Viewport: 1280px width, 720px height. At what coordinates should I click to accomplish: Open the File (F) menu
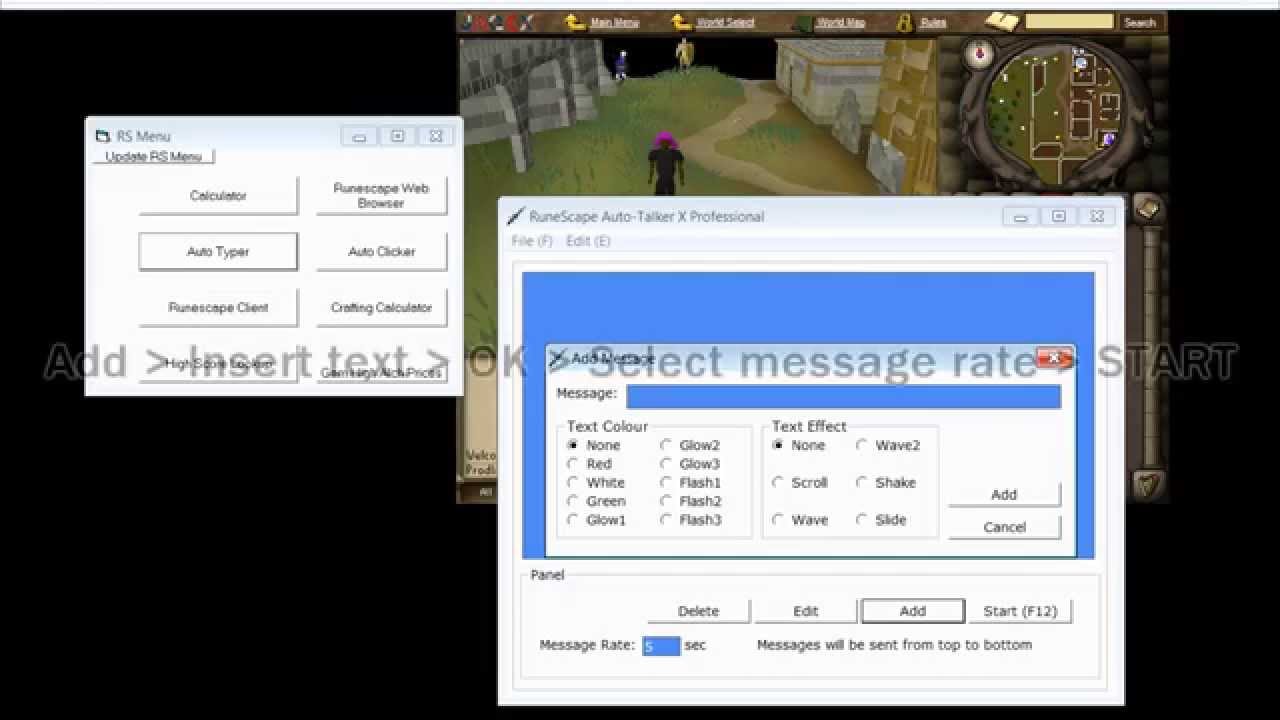click(532, 241)
